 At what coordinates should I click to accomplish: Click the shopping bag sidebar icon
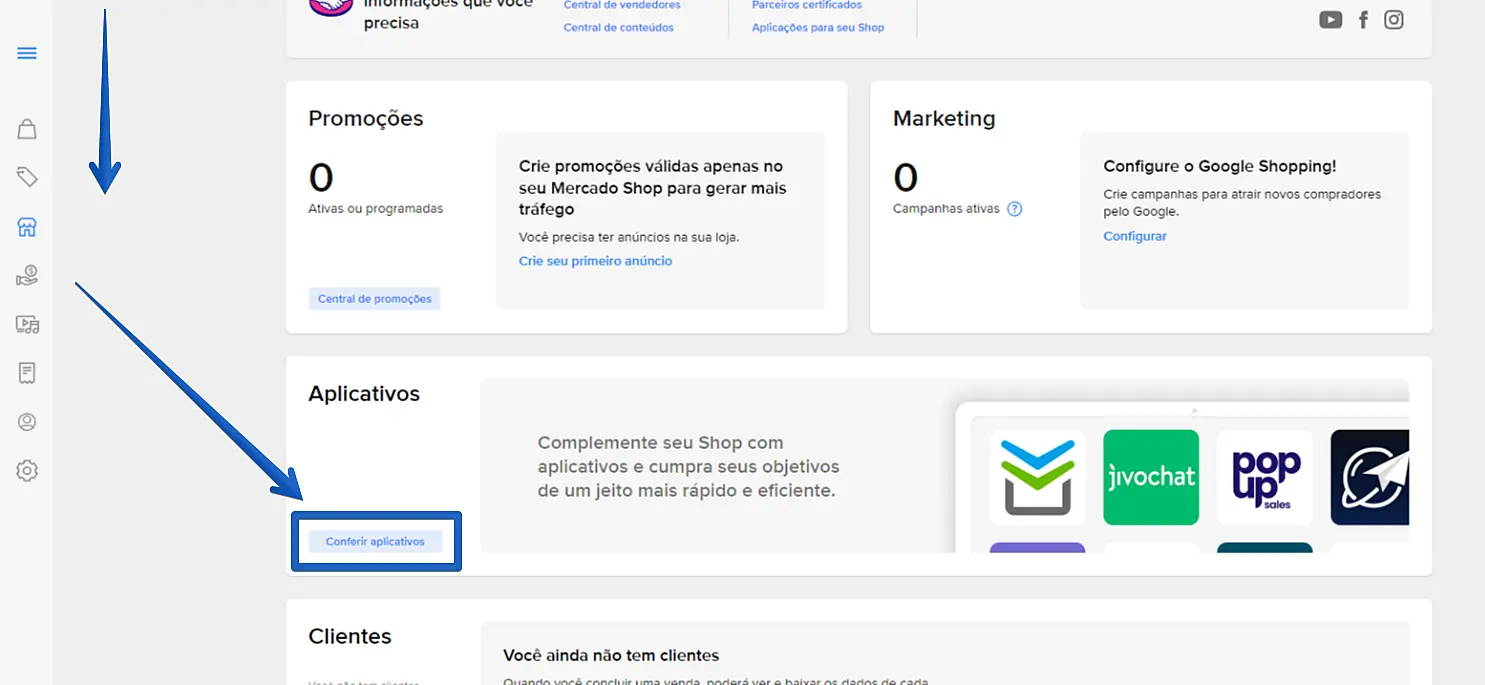[x=27, y=129]
